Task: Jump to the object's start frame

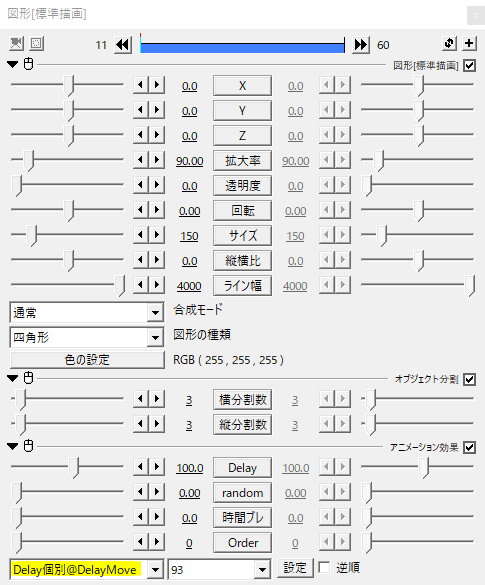Action: click(x=123, y=45)
